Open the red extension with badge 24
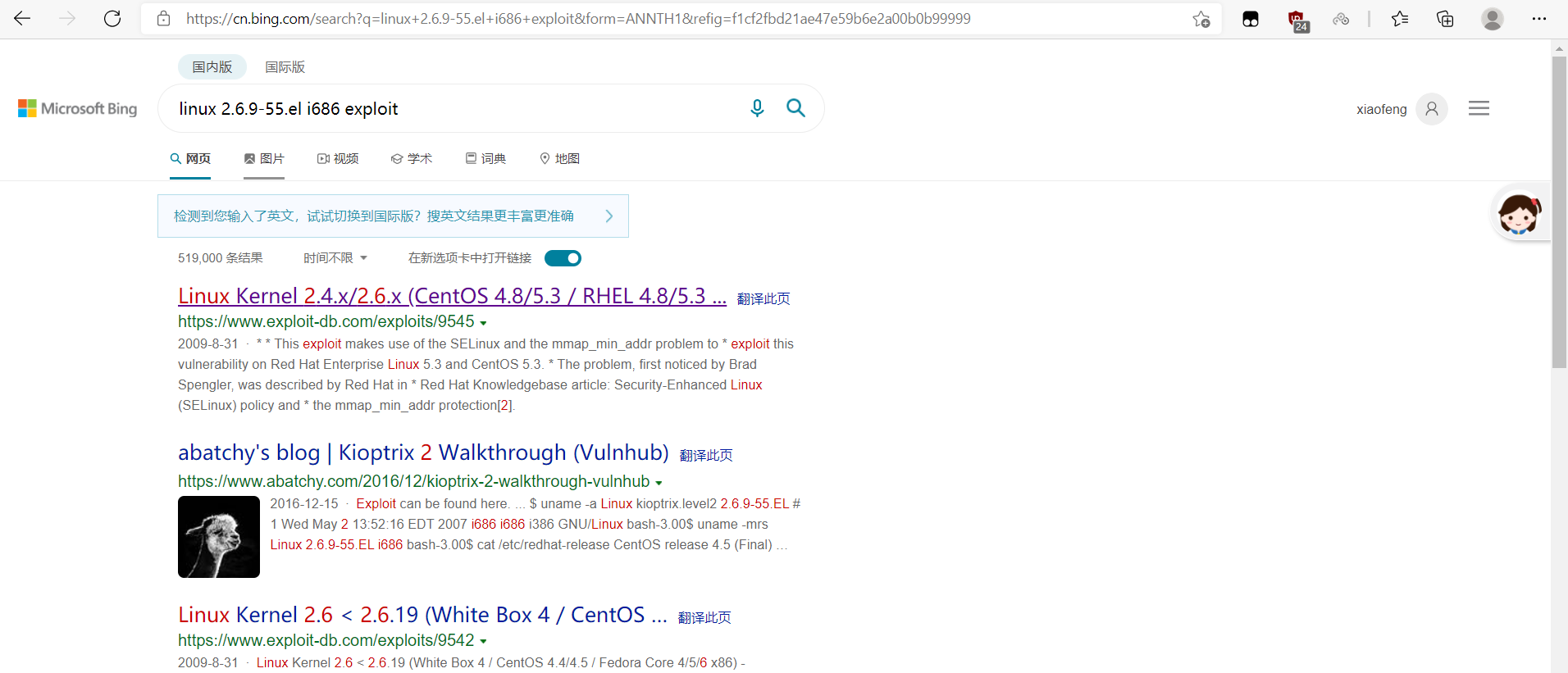Viewport: 1568px width, 673px height. (1297, 20)
